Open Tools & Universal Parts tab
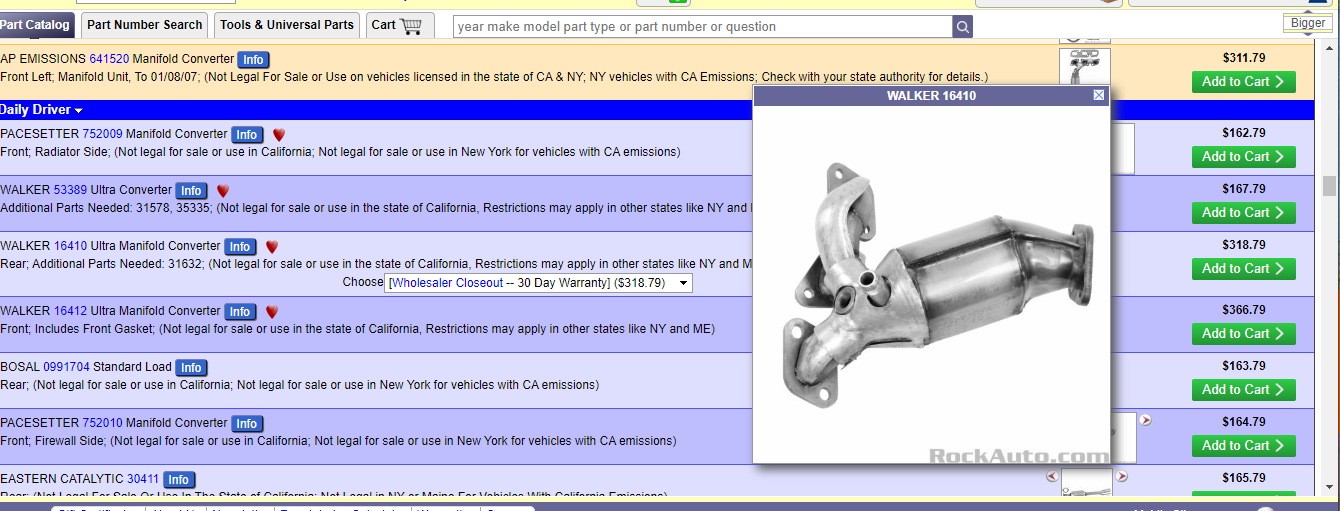1340x511 pixels. pyautogui.click(x=287, y=25)
